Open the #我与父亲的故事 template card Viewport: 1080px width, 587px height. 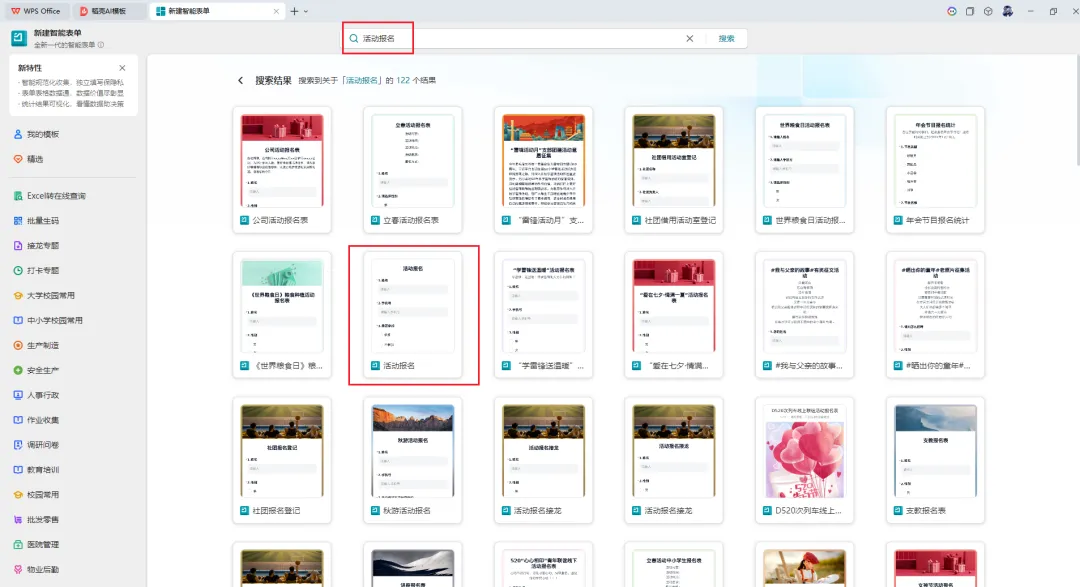coord(804,315)
